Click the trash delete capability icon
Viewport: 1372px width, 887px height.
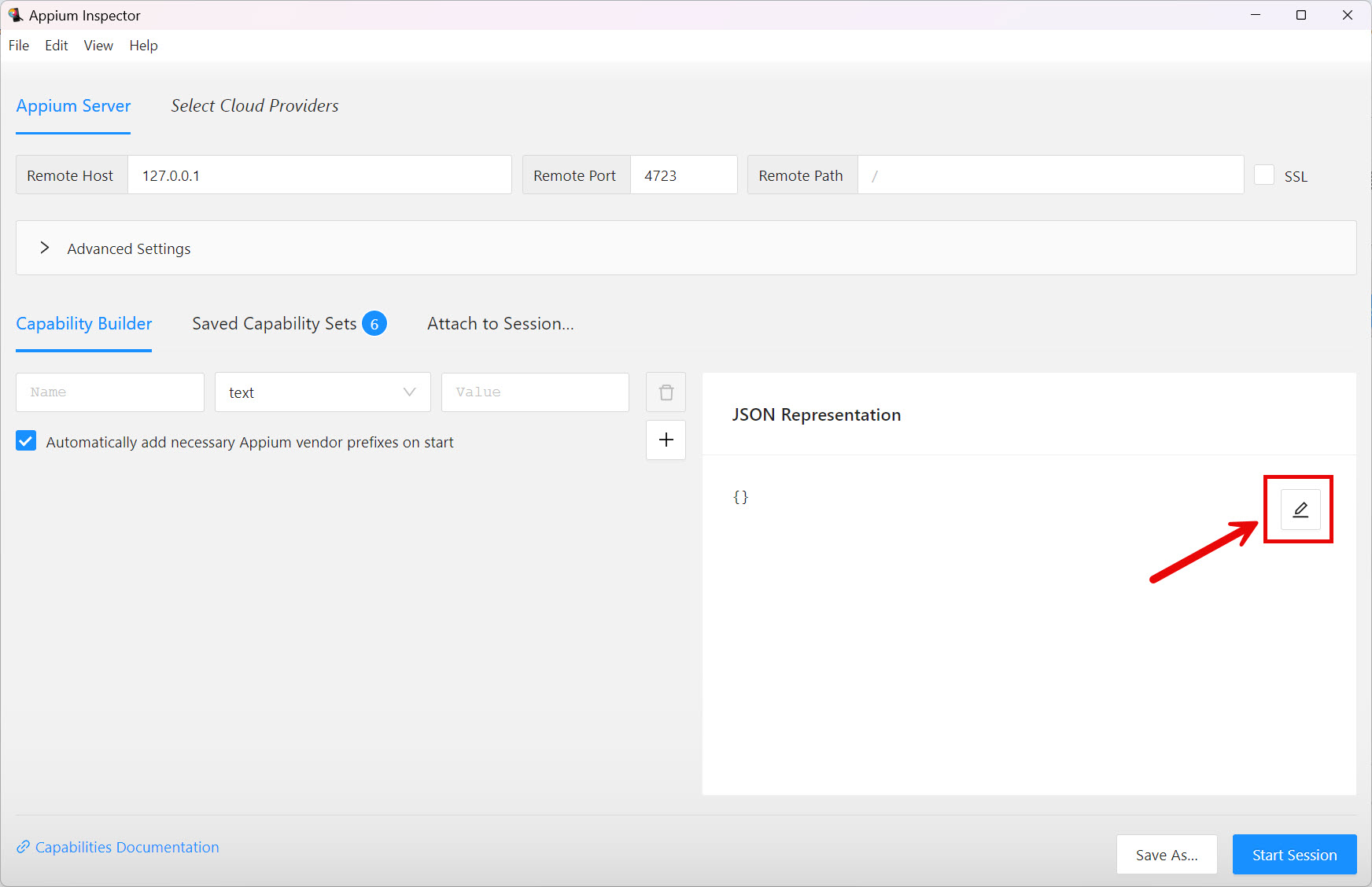[x=666, y=392]
